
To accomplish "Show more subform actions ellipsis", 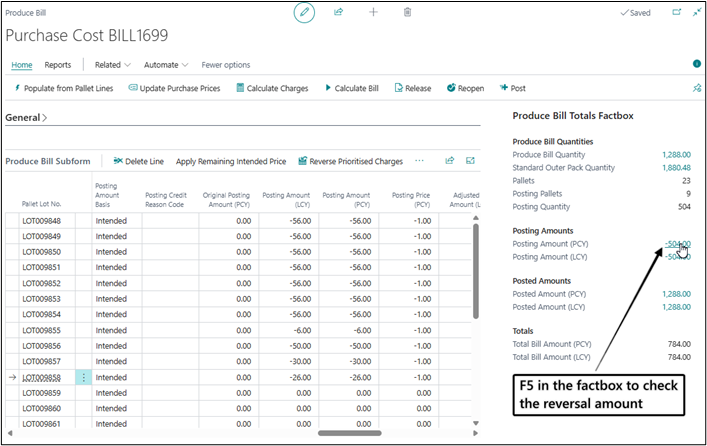I will tap(419, 161).
